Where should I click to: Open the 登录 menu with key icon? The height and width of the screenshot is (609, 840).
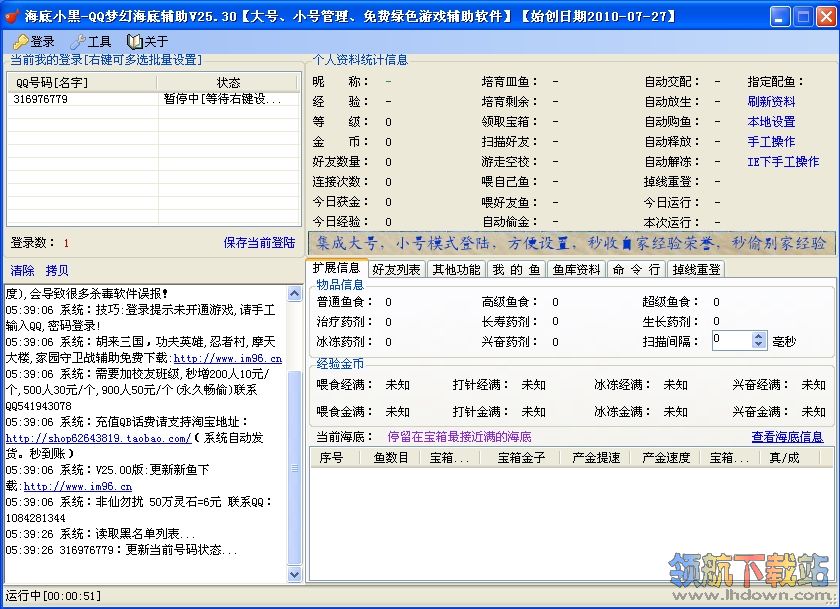point(34,42)
